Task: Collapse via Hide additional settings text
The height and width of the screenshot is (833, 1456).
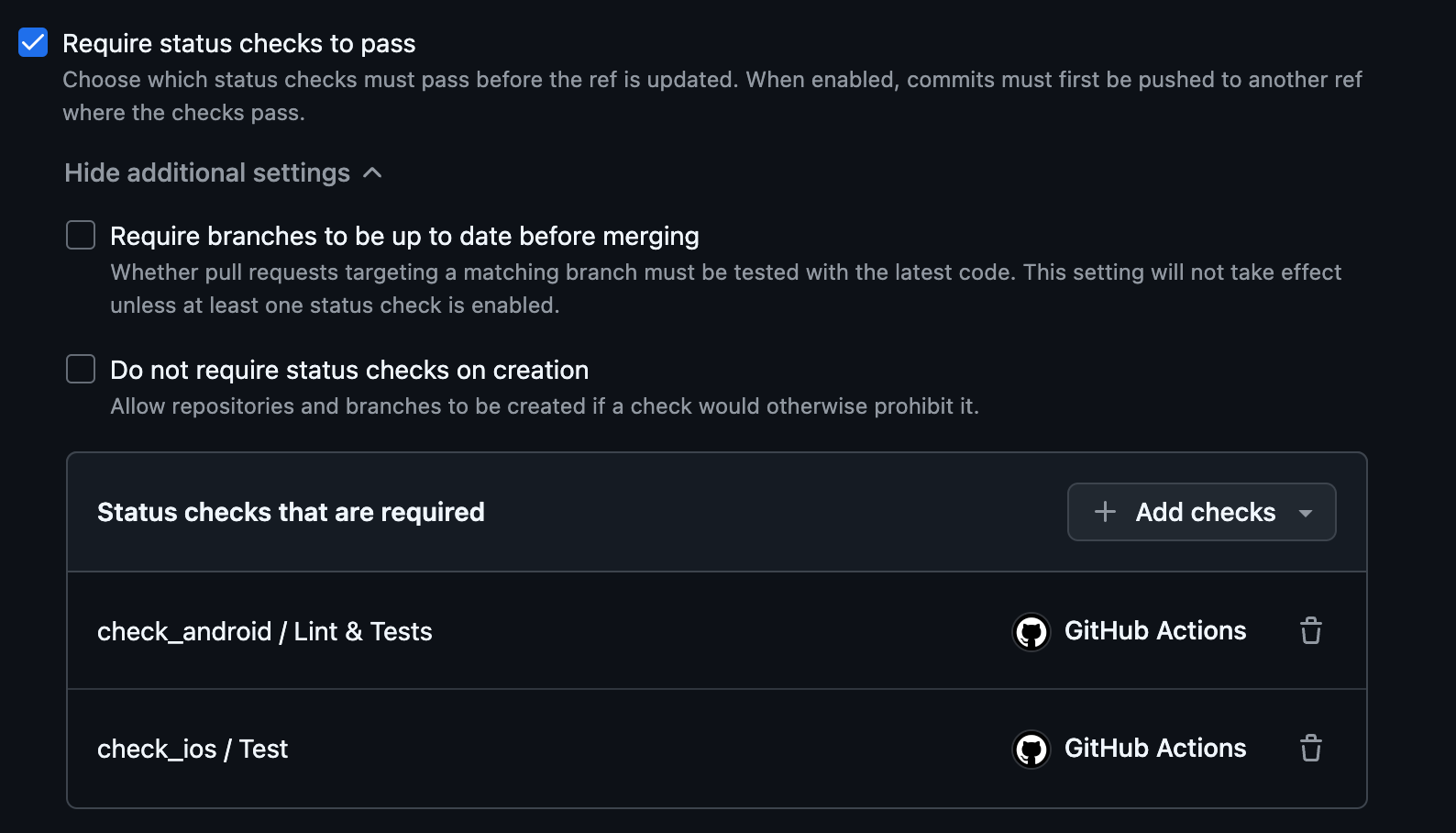Action: point(207,172)
